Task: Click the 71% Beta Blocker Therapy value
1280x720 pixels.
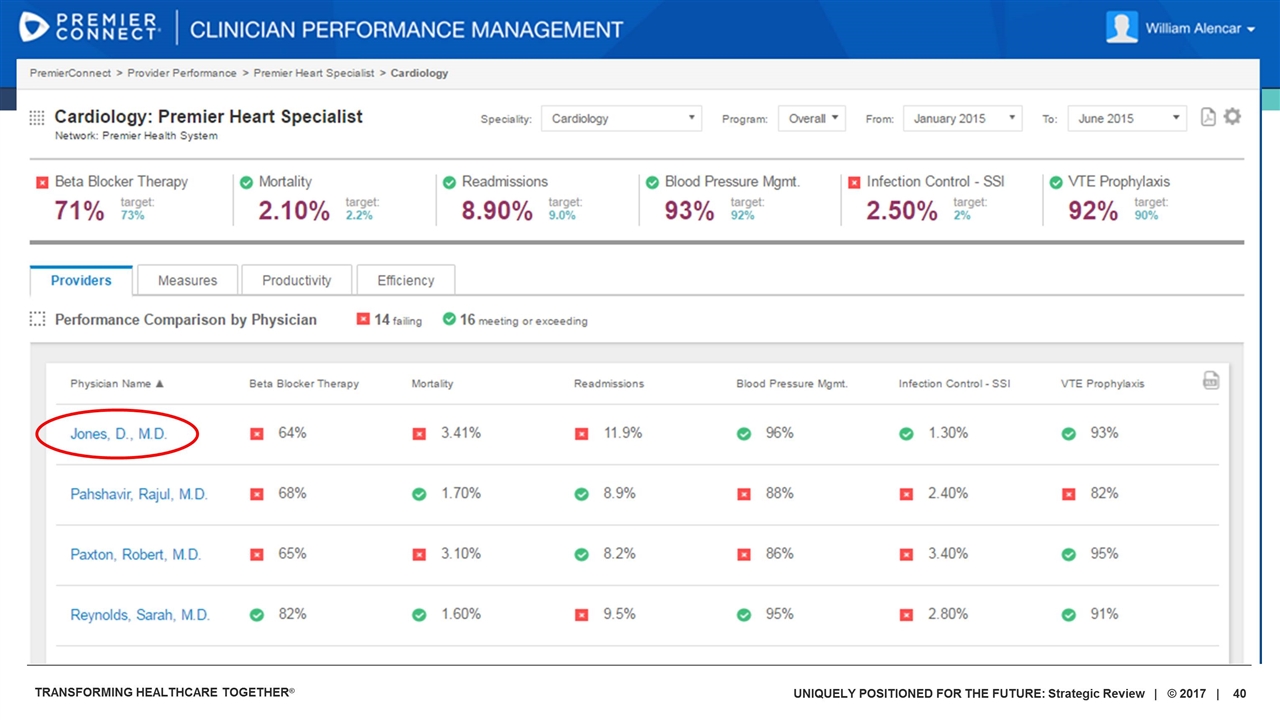Action: pyautogui.click(x=79, y=211)
